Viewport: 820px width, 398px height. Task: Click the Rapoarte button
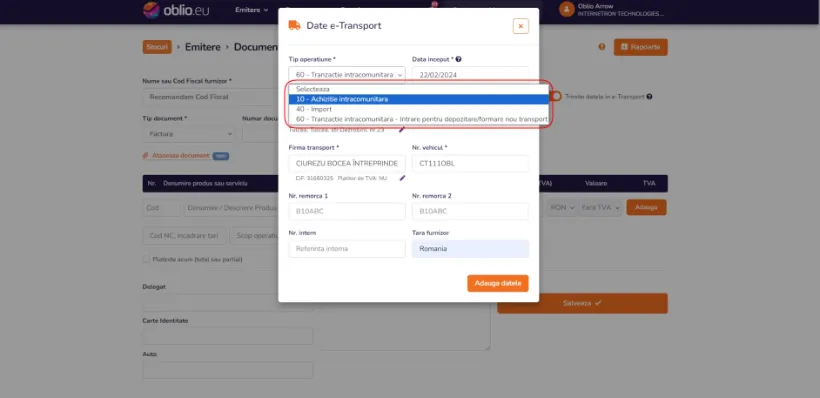tap(641, 47)
